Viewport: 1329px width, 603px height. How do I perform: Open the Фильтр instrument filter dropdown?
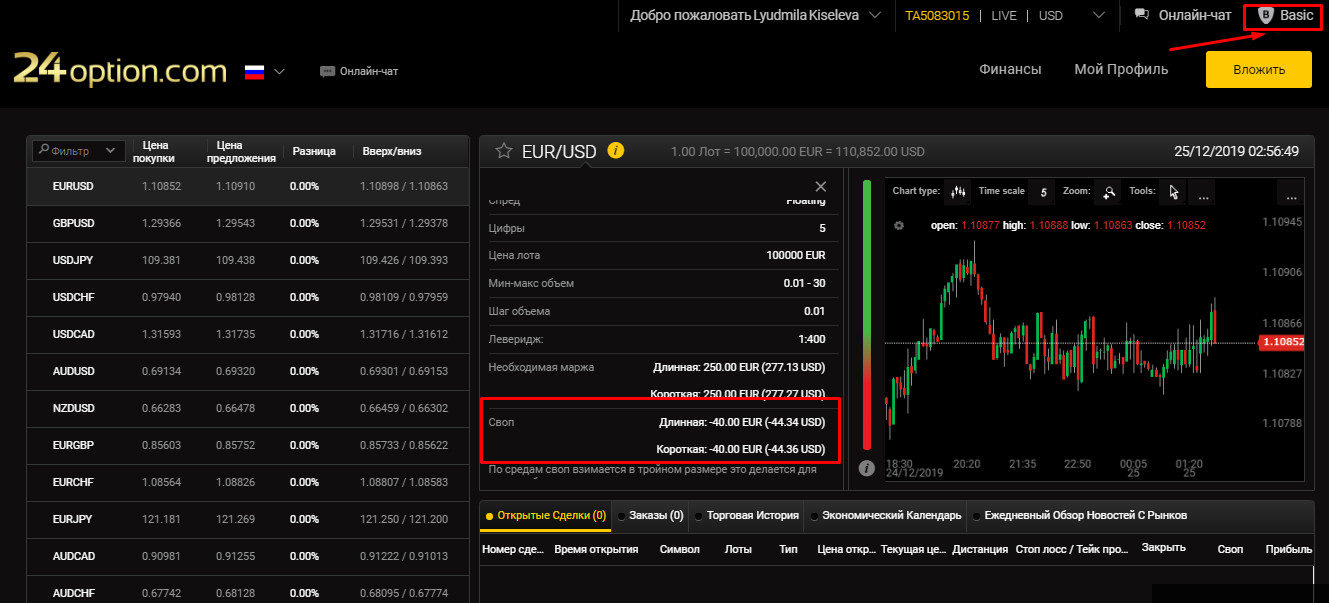click(x=79, y=151)
